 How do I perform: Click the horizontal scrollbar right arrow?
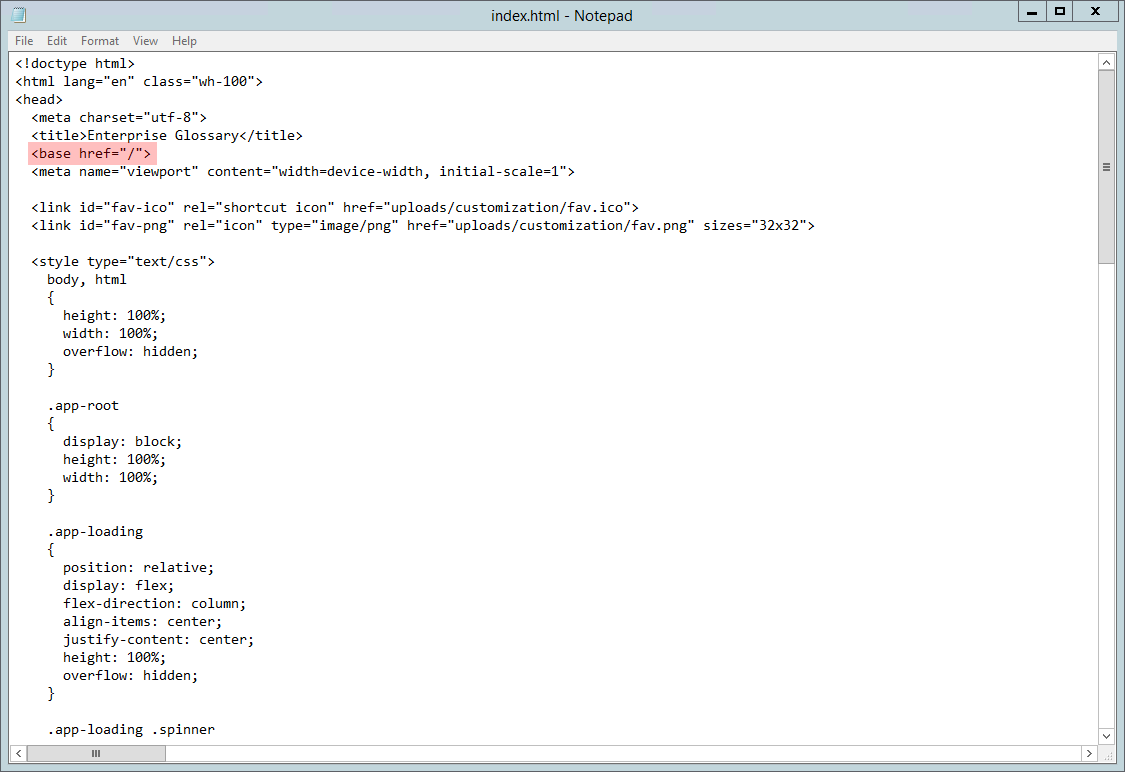[1089, 753]
